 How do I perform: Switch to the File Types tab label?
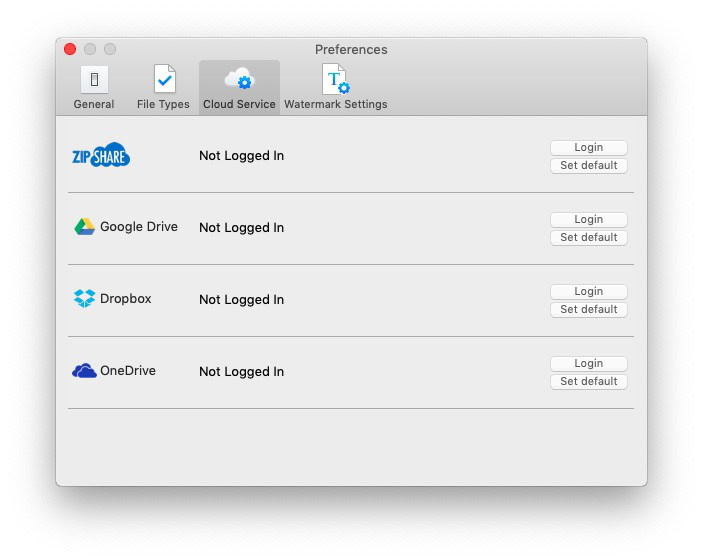pos(163,104)
